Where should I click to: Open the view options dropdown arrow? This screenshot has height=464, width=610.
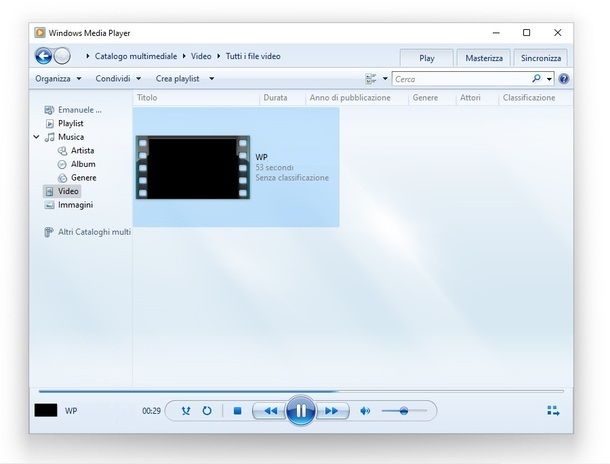coord(385,79)
